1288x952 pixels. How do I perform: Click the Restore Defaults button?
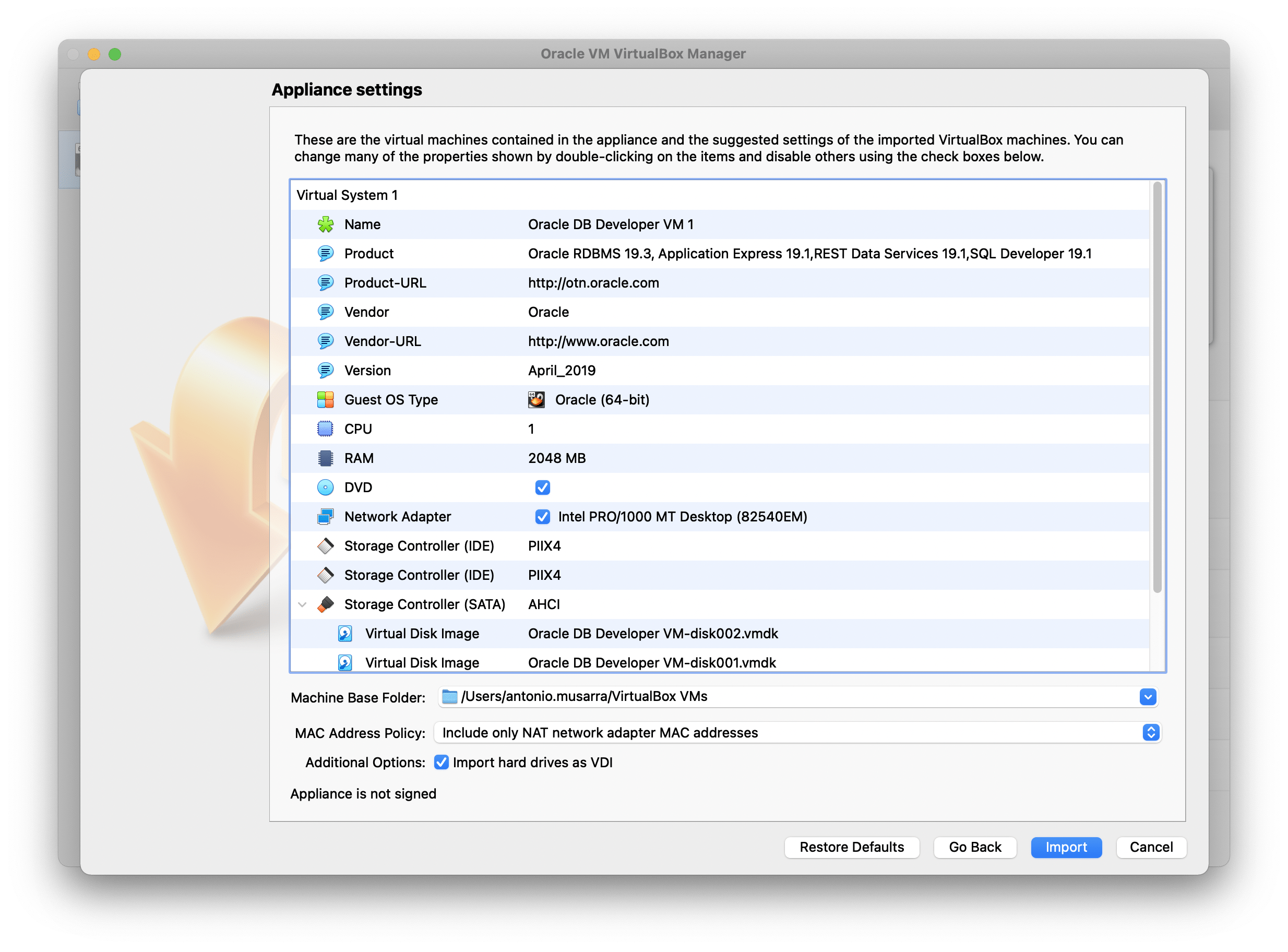coord(852,847)
